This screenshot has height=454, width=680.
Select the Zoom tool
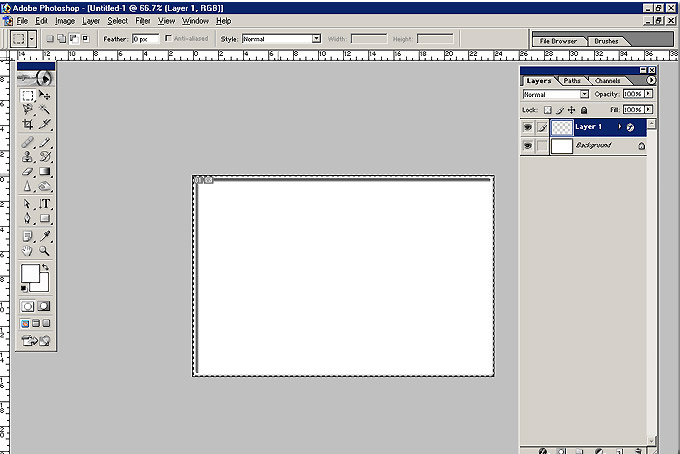click(x=45, y=251)
